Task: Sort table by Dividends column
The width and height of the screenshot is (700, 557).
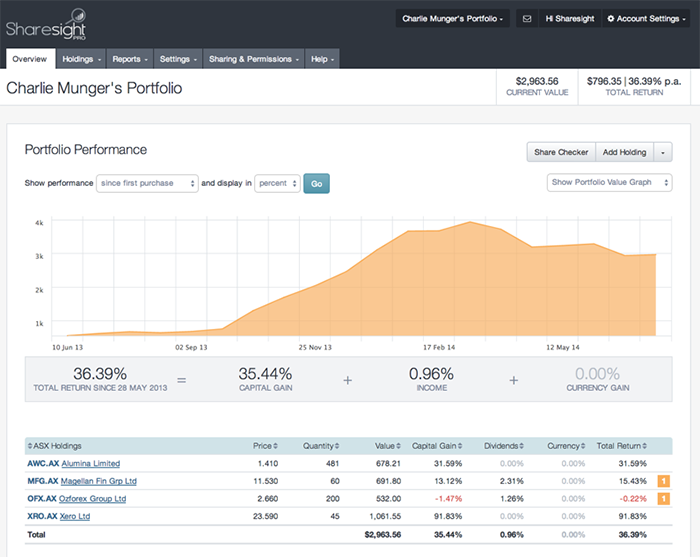Action: coord(504,446)
